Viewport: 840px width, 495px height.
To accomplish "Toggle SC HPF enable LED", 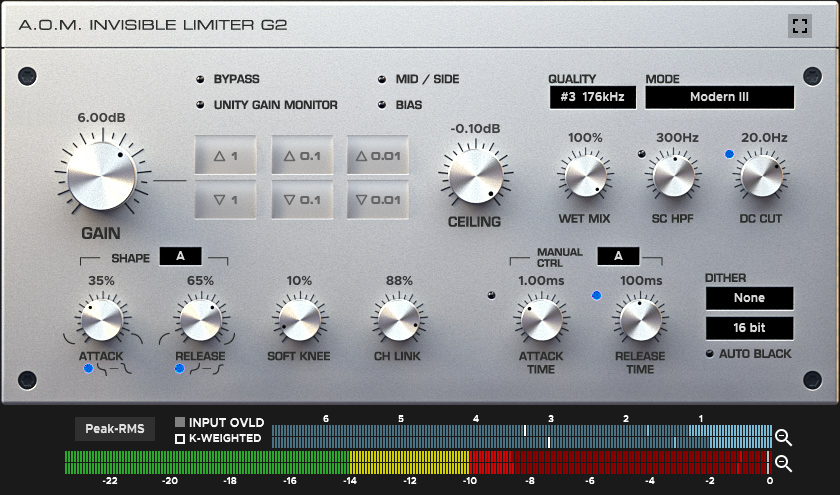I will click(x=641, y=154).
